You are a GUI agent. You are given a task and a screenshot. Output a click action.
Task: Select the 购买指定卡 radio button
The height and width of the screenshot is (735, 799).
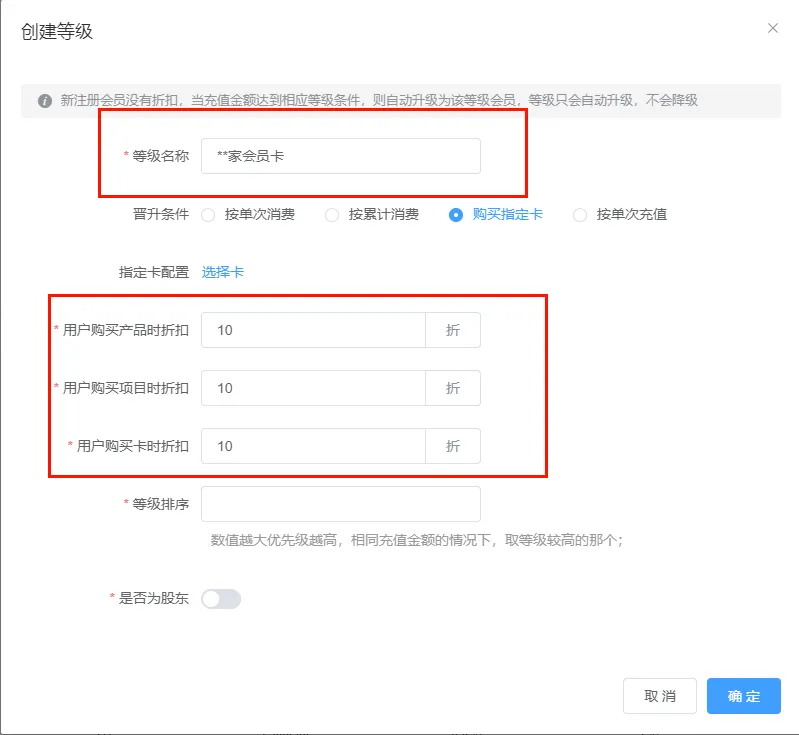pos(456,214)
